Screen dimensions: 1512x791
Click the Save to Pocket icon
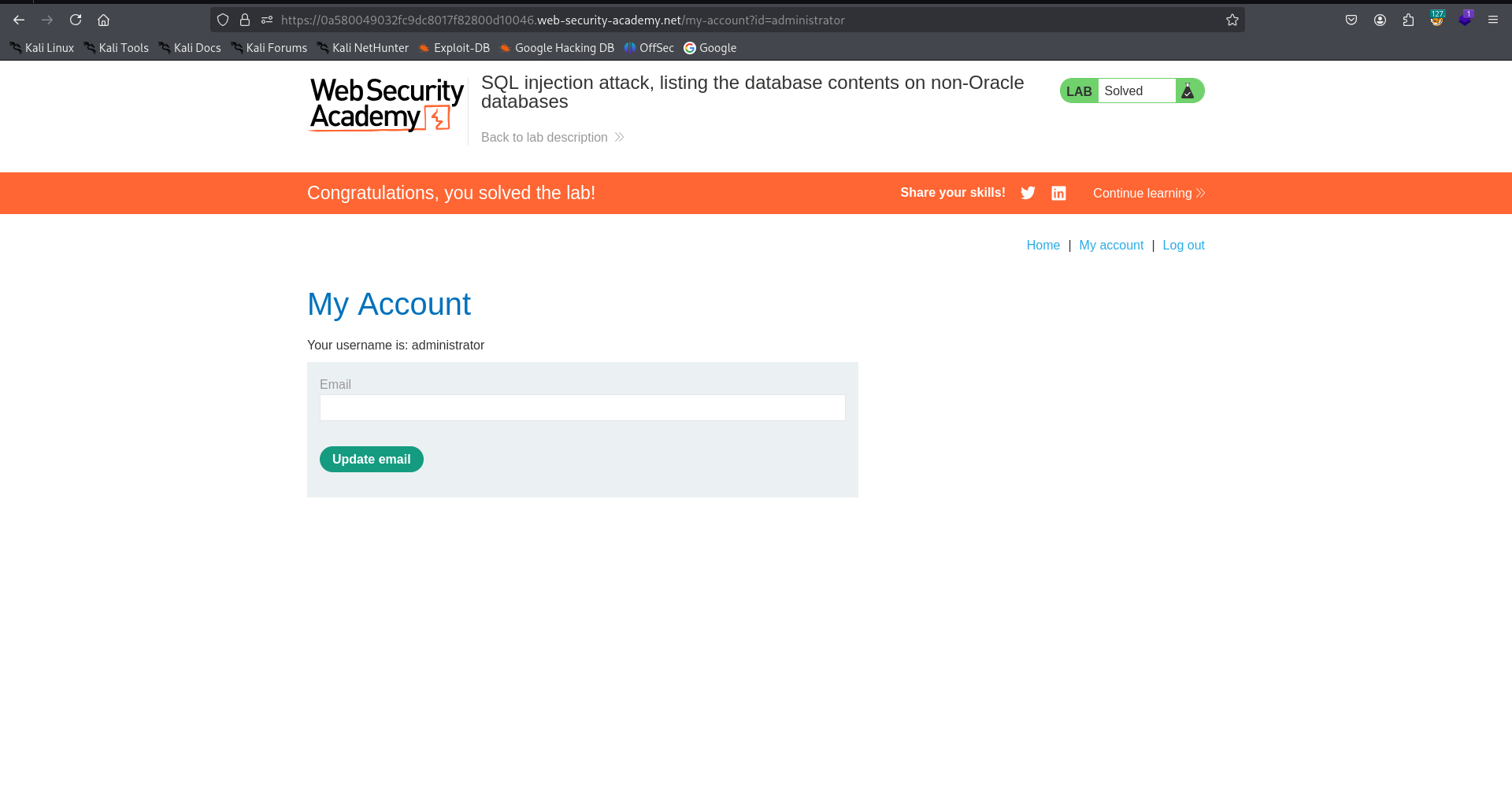click(1351, 20)
